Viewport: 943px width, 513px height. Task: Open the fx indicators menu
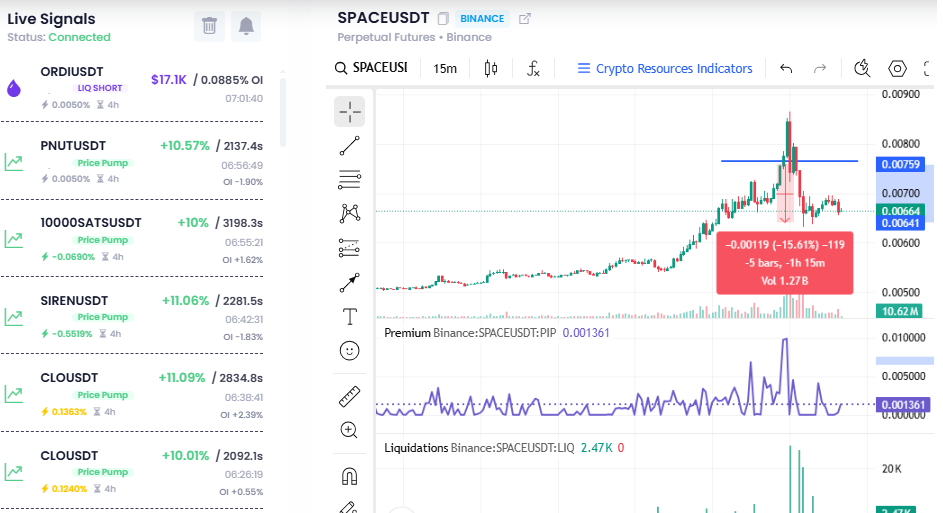pos(533,69)
